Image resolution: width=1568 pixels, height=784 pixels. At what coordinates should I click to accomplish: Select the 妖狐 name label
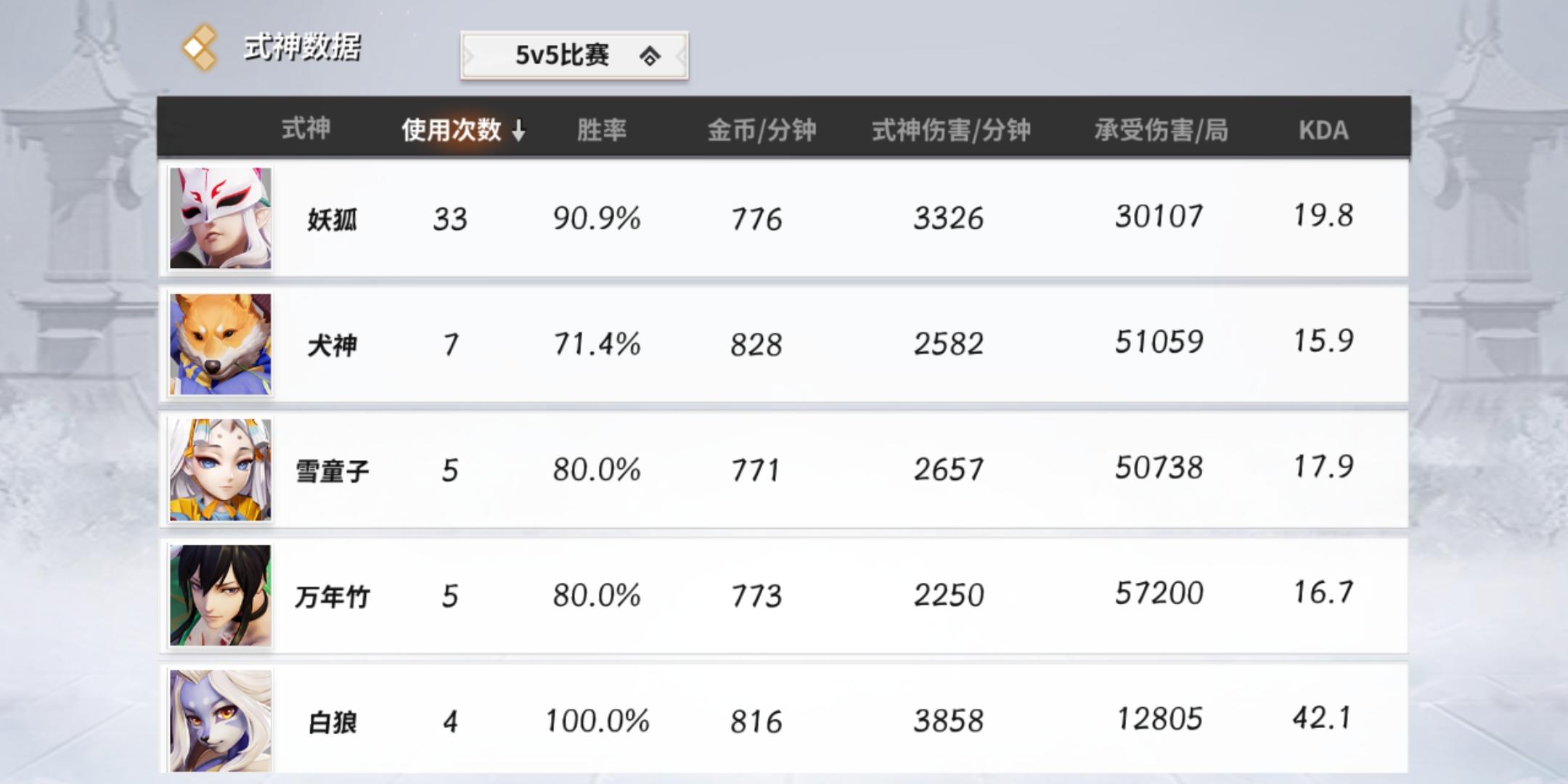click(x=332, y=219)
